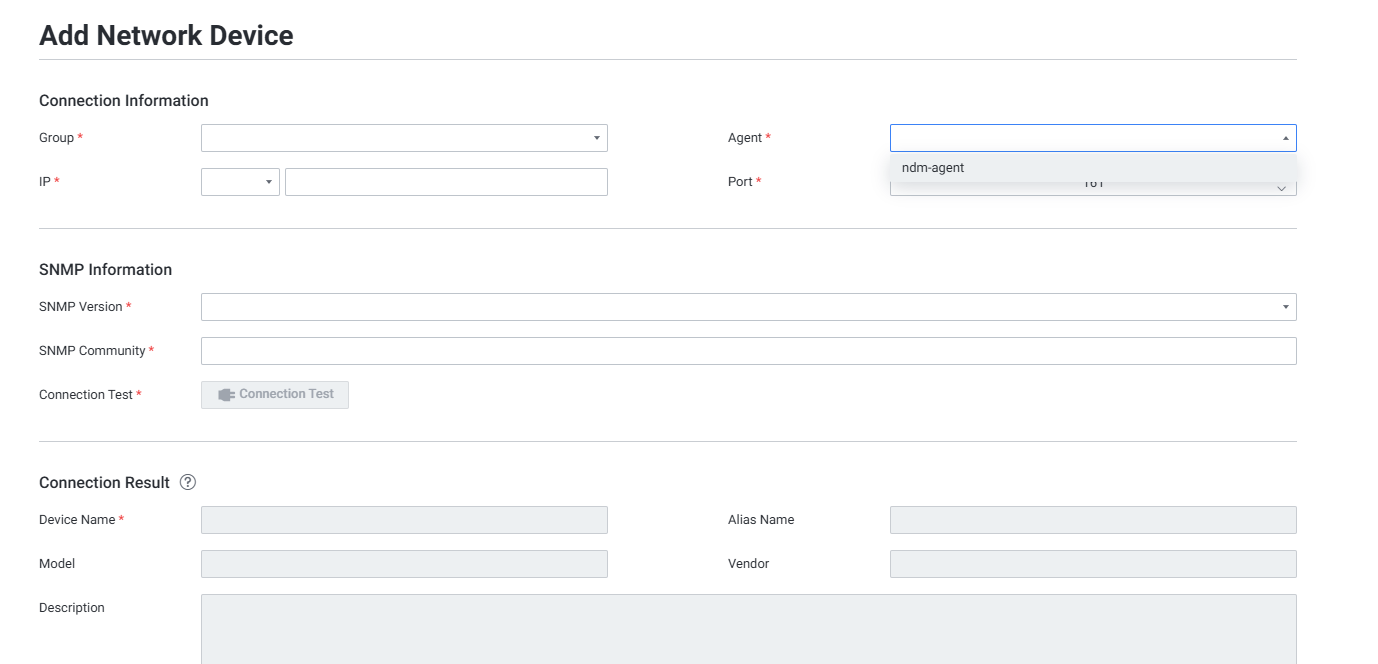Click the SNMP Version label
The height and width of the screenshot is (664, 1378).
81,307
